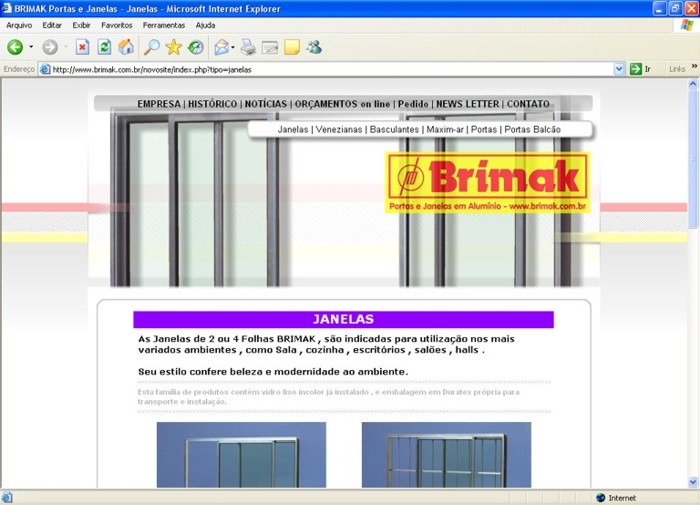
Task: Open the Back button history dropdown
Action: click(x=31, y=47)
